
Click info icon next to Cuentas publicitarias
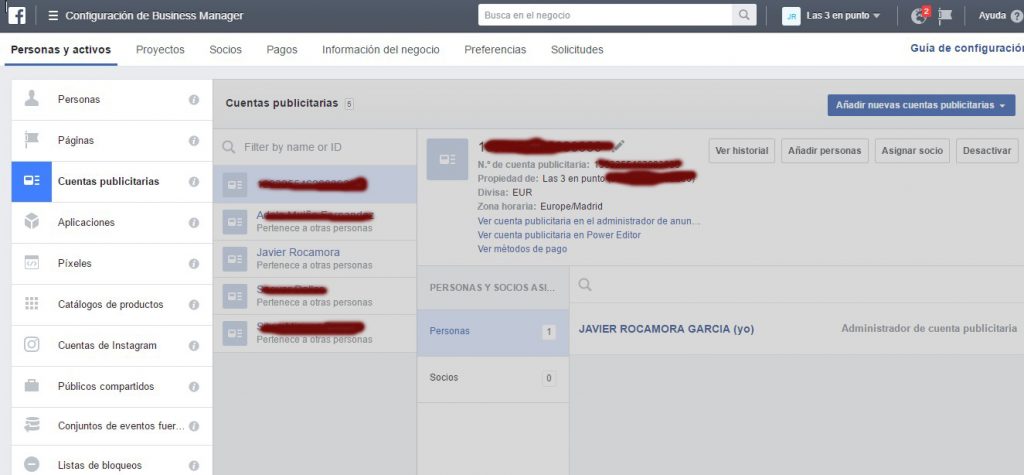(194, 182)
